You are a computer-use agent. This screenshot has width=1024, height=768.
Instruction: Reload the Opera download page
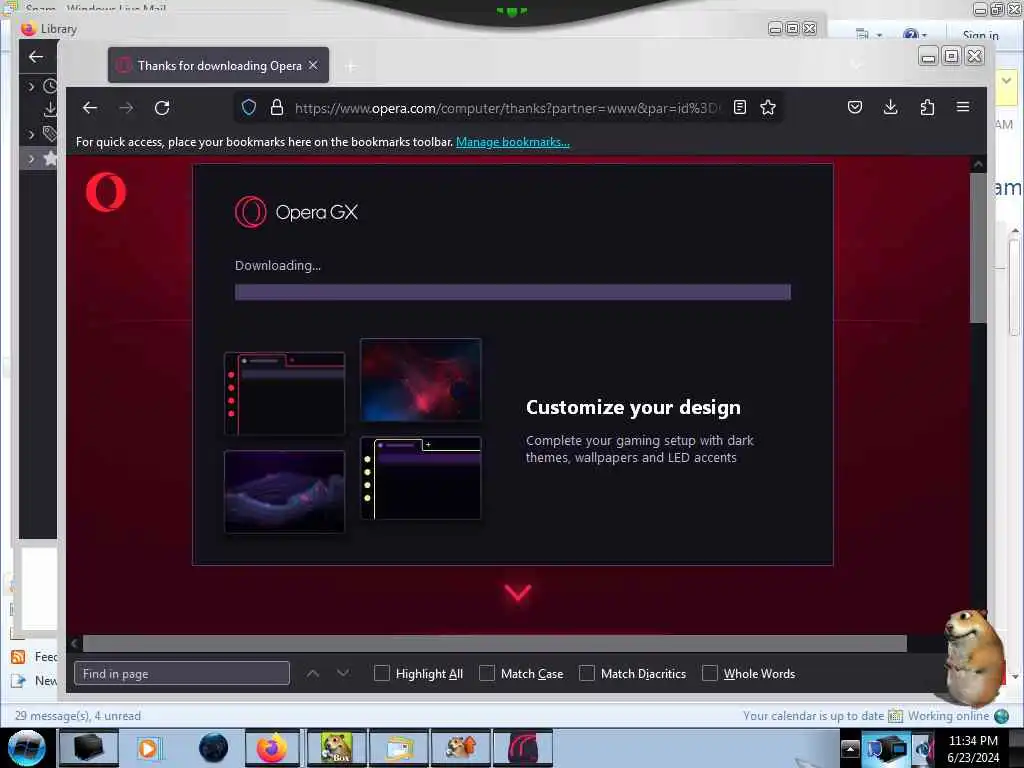tap(162, 108)
